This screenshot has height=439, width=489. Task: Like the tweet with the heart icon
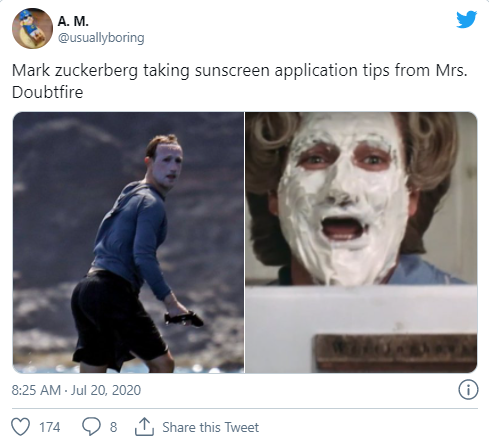[x=21, y=427]
